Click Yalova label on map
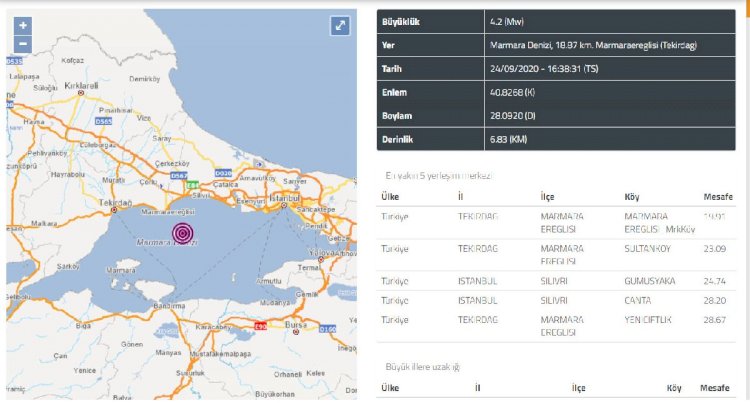This screenshot has height=403, width=750. coord(321,252)
